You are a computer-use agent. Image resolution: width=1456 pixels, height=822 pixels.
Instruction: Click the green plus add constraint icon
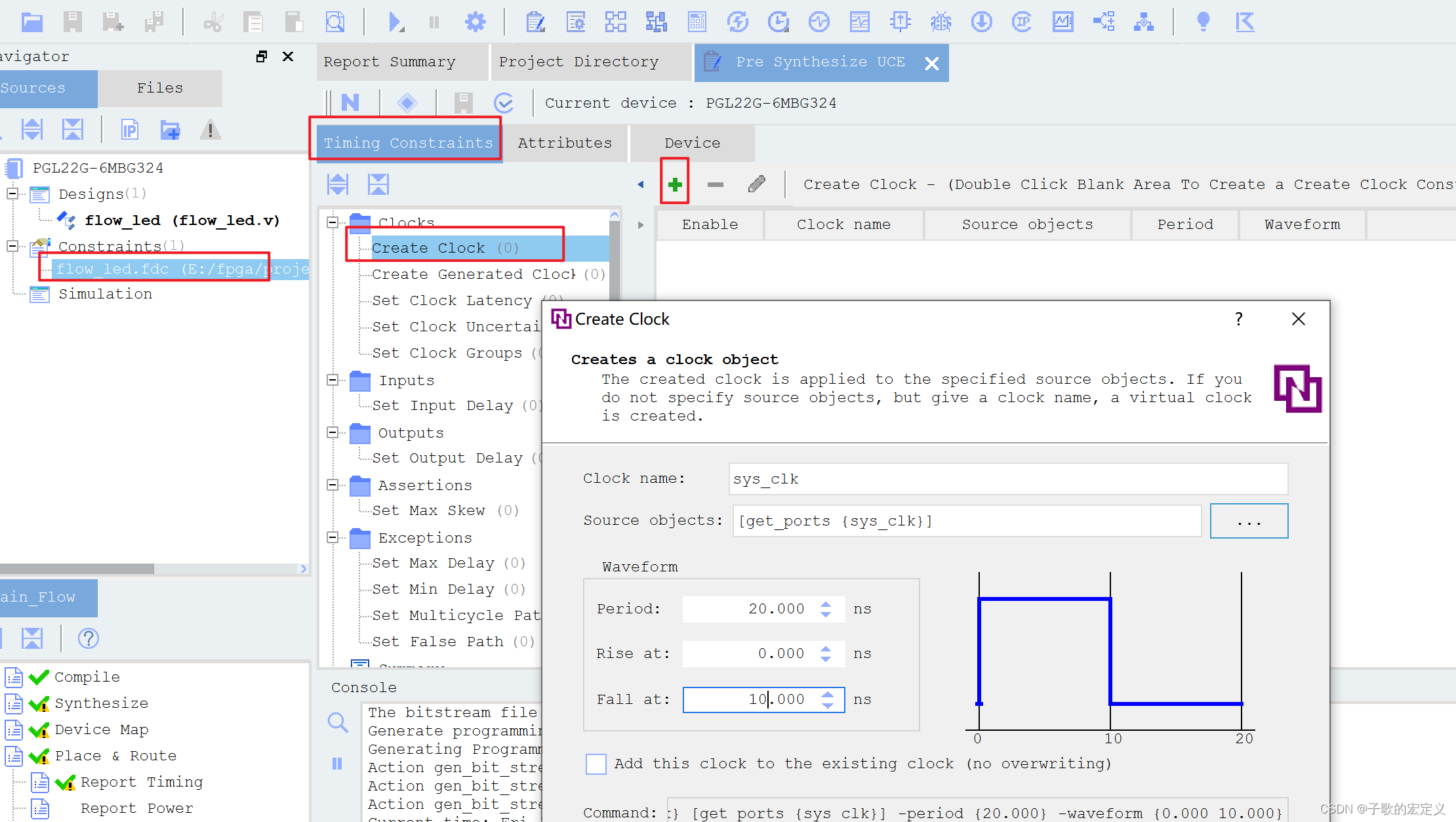675,184
